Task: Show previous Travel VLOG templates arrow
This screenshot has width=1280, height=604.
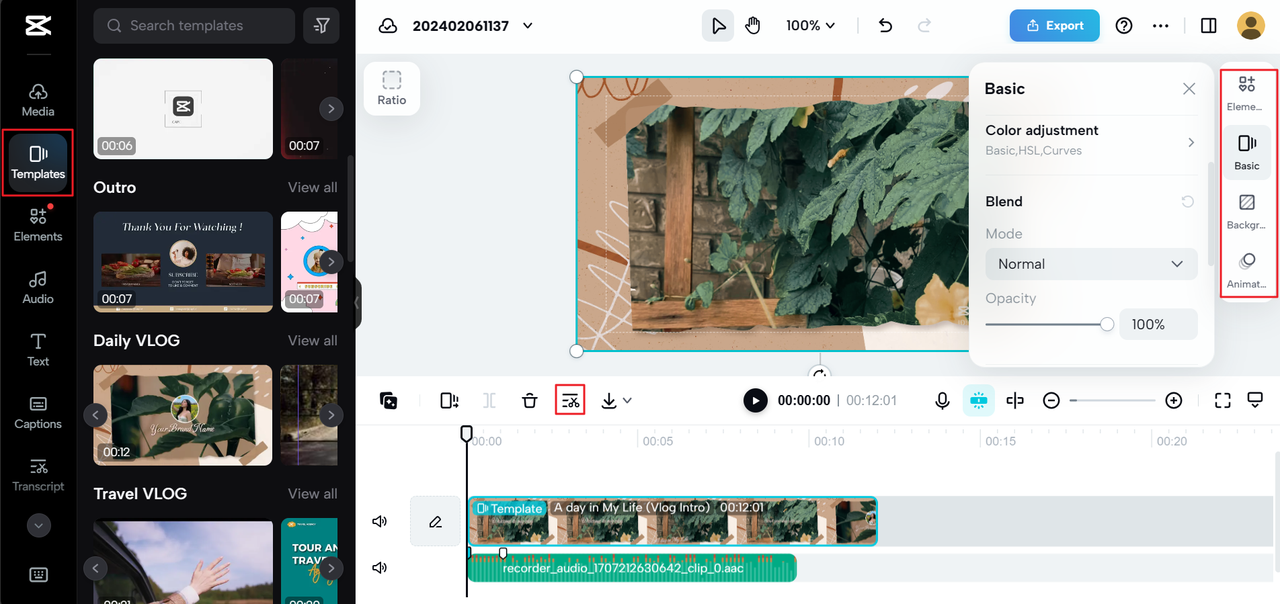Action: [95, 568]
